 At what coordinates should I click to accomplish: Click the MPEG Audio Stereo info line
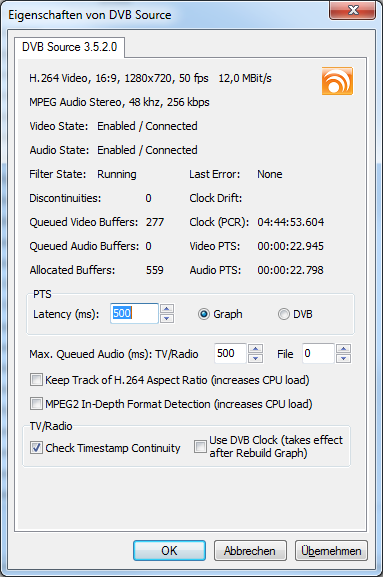(119, 102)
